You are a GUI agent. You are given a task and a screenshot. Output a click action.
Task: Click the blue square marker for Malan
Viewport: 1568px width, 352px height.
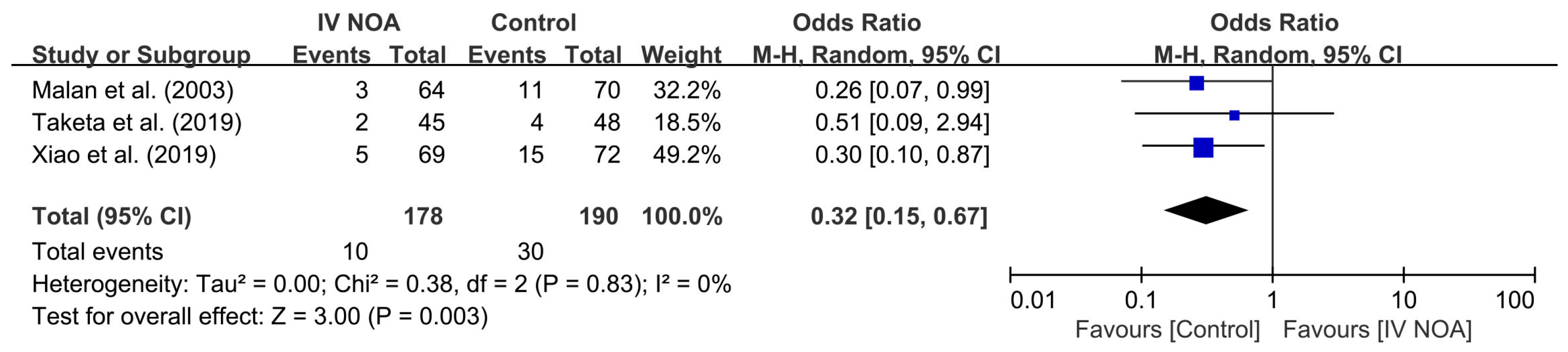point(1196,83)
